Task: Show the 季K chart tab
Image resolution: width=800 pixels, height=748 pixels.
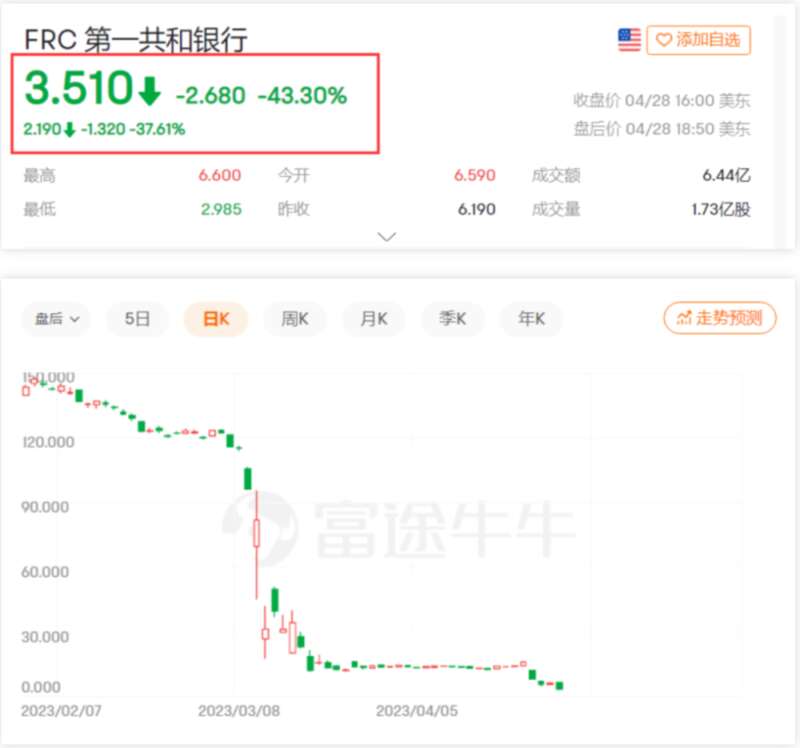Action: coord(453,319)
